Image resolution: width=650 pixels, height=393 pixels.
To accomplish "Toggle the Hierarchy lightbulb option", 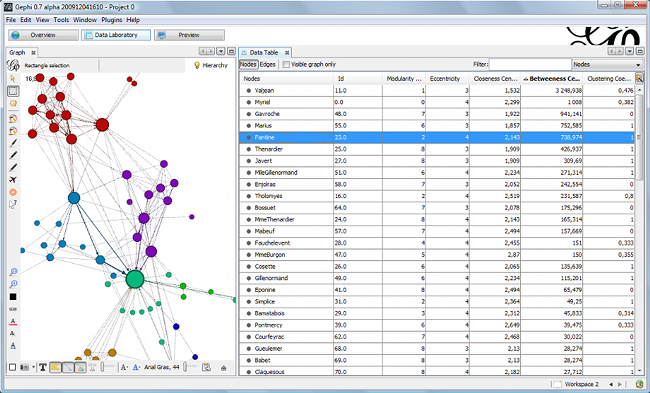I will tap(211, 65).
